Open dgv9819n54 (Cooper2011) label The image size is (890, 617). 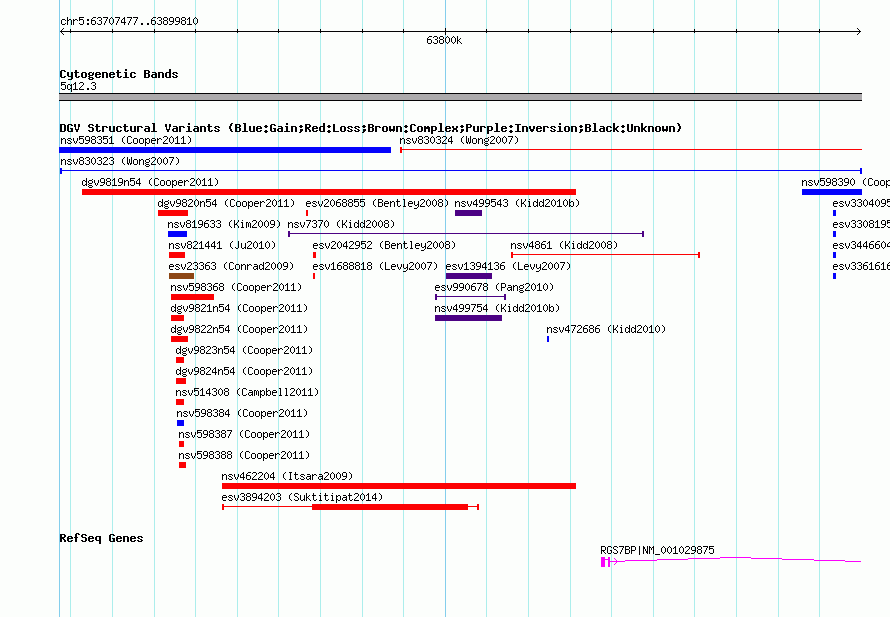coord(150,182)
